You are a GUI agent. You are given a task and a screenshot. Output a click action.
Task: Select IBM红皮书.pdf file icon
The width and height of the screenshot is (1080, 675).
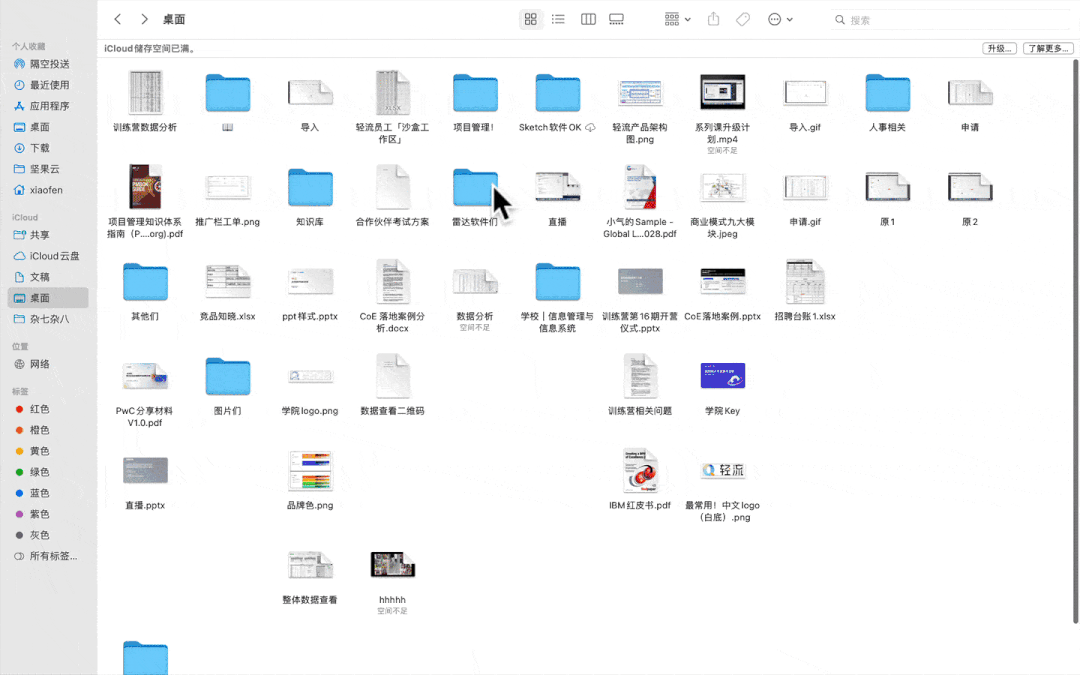[x=640, y=470]
